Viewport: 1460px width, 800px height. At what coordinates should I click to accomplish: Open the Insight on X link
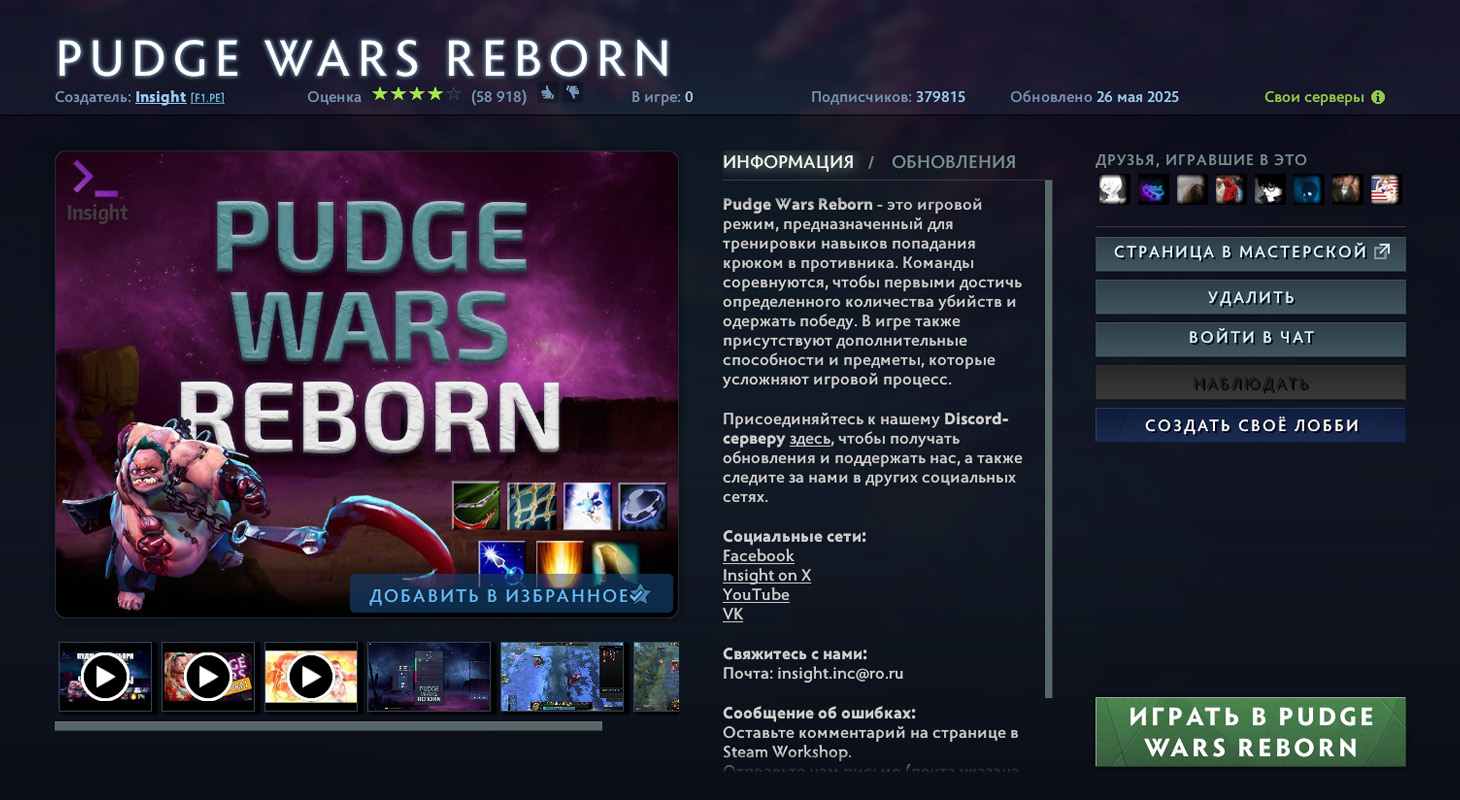[x=767, y=575]
